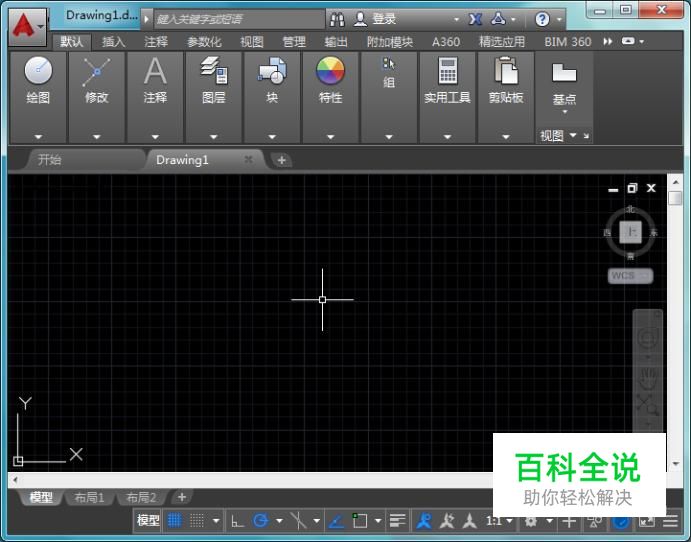Switch to the 布局2 layout tab
691x542 pixels.
pyautogui.click(x=141, y=497)
